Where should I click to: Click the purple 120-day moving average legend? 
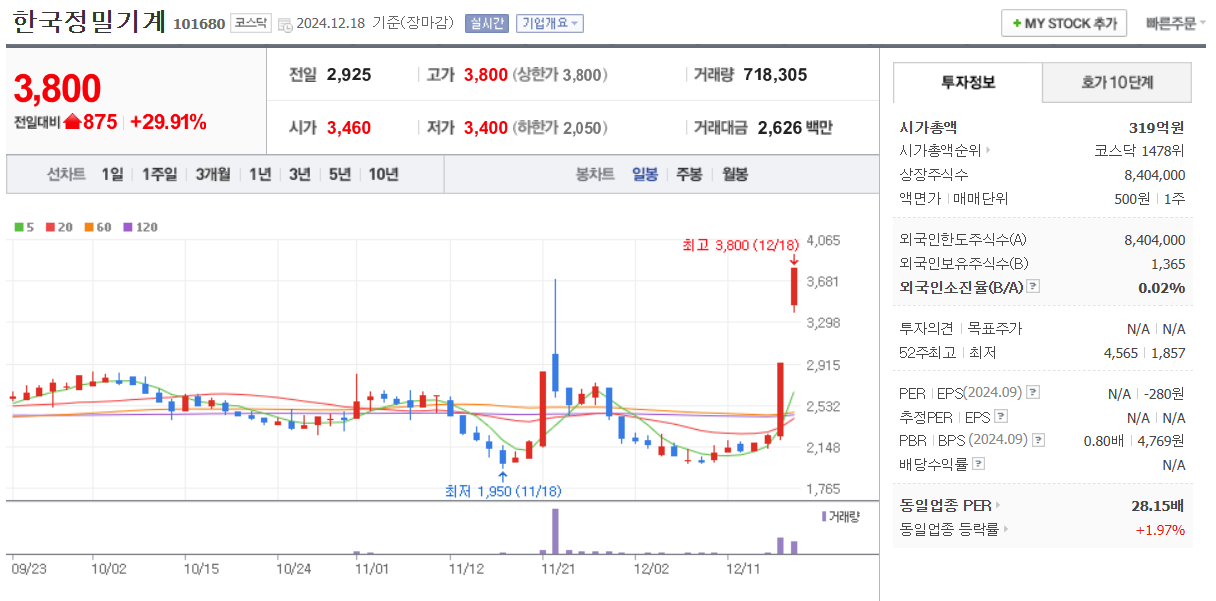(140, 227)
